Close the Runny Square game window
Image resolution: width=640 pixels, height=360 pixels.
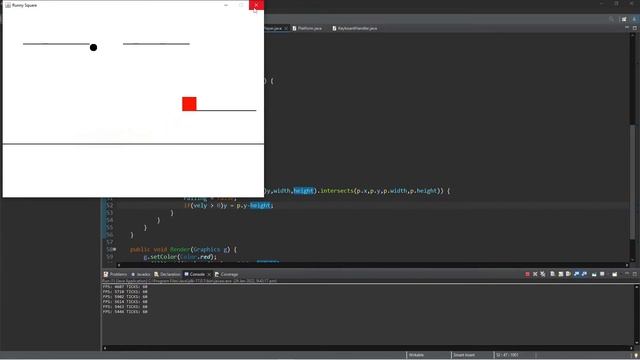pos(256,5)
